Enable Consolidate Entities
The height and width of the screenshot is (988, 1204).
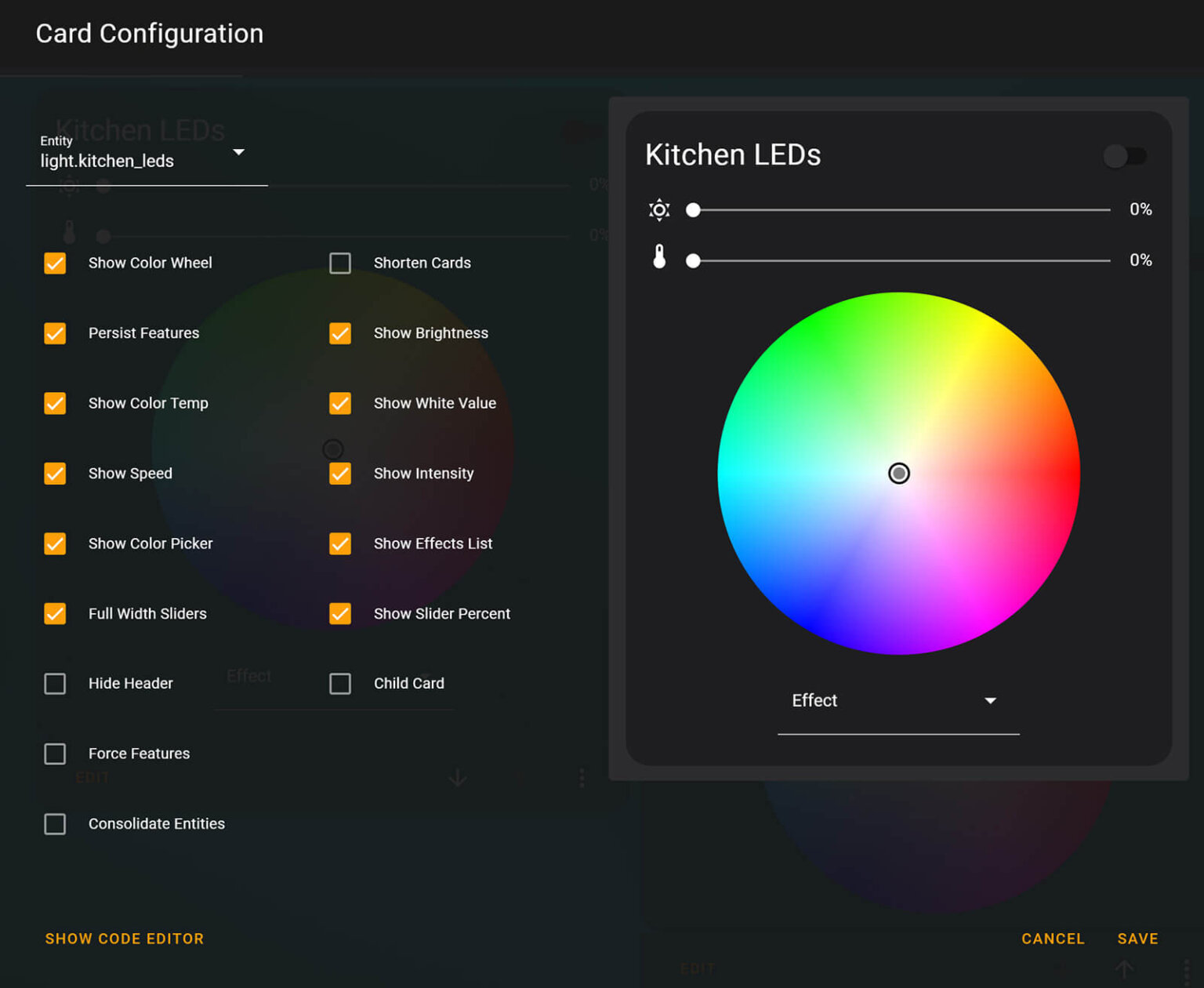pos(55,824)
